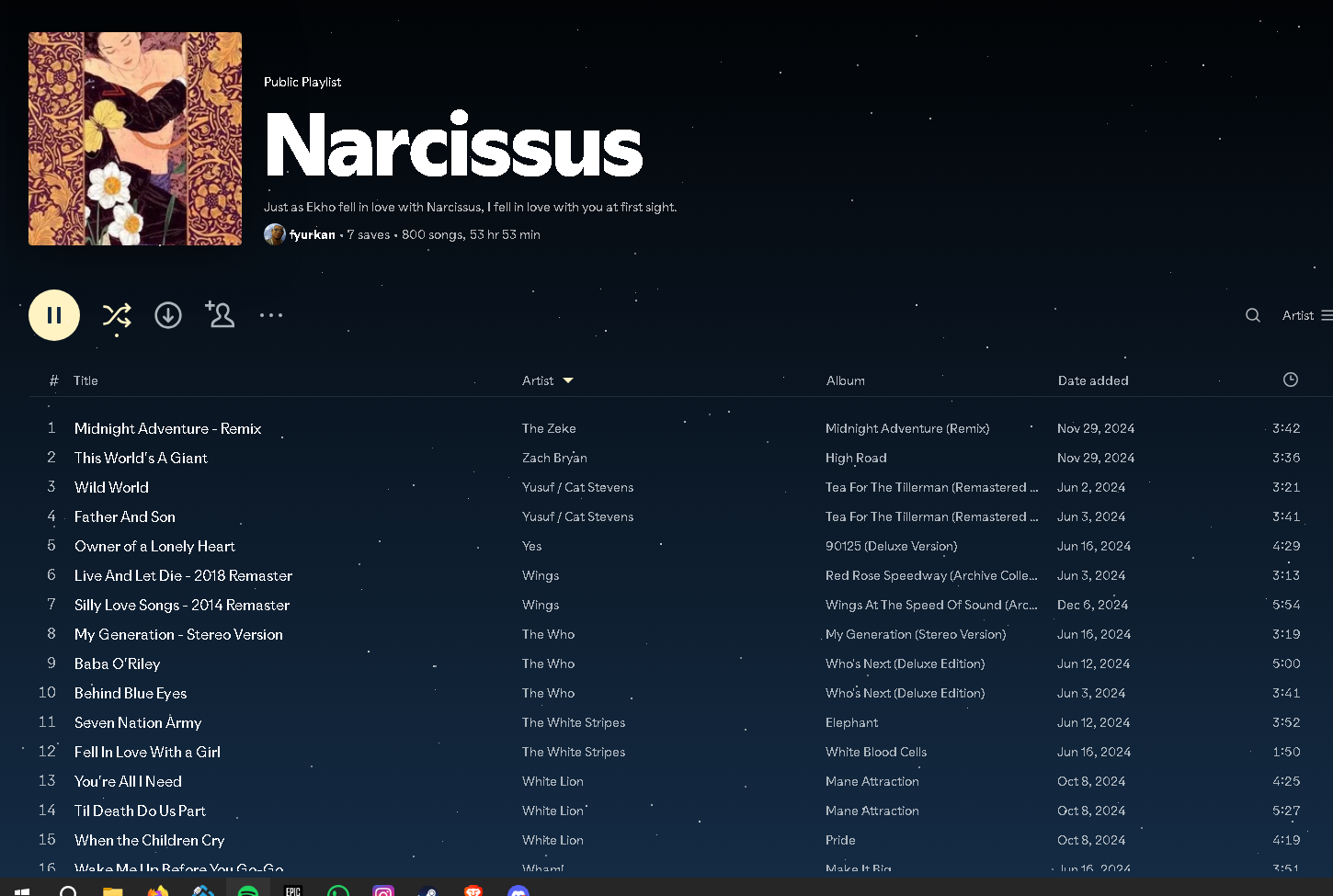Select track Midnight Adventure - Remix
1333x896 pixels.
168,428
